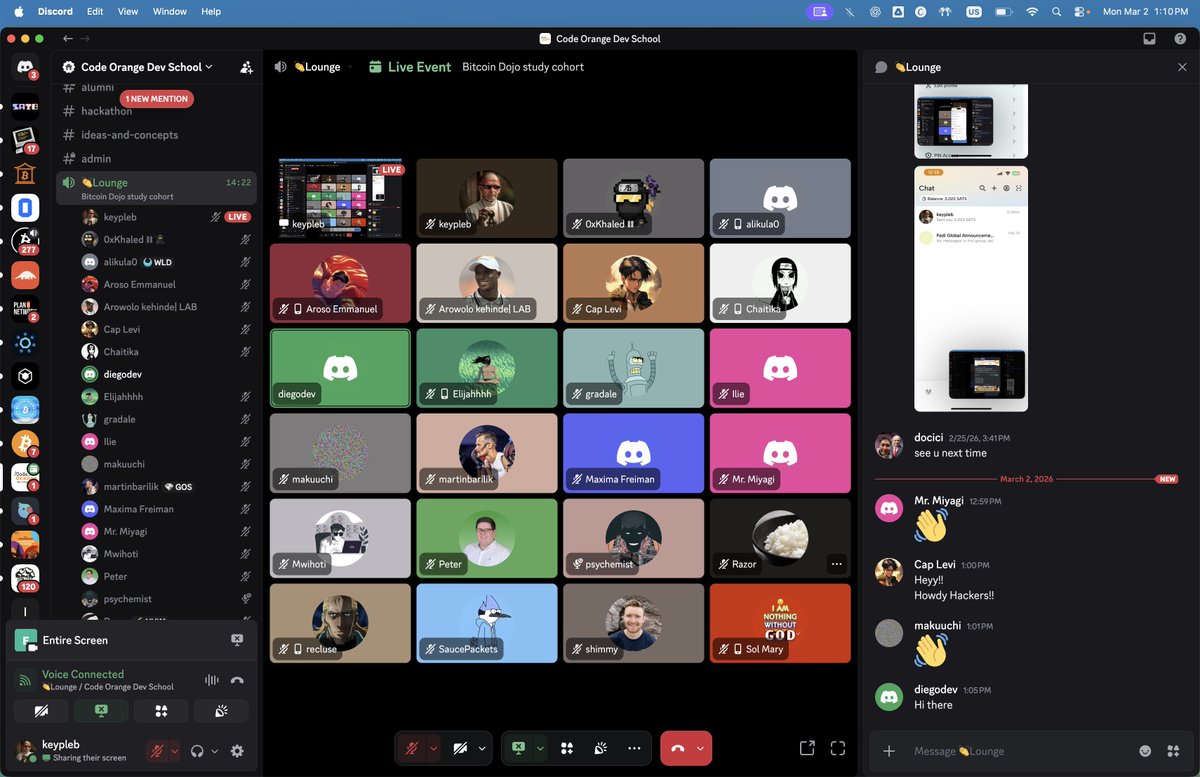Image resolution: width=1200 pixels, height=777 pixels.
Task: Select the SaucePackets video tile
Action: (487, 623)
